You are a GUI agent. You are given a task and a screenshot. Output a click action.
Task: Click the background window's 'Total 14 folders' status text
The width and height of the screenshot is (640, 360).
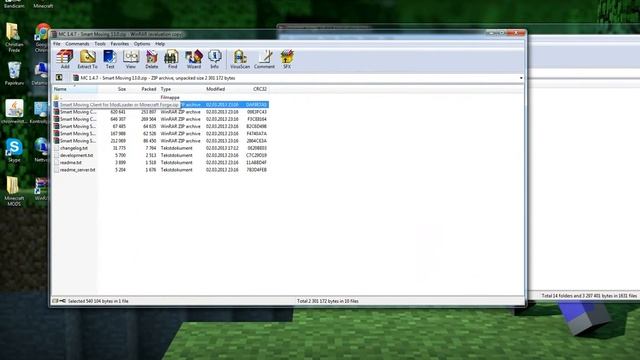tap(589, 296)
